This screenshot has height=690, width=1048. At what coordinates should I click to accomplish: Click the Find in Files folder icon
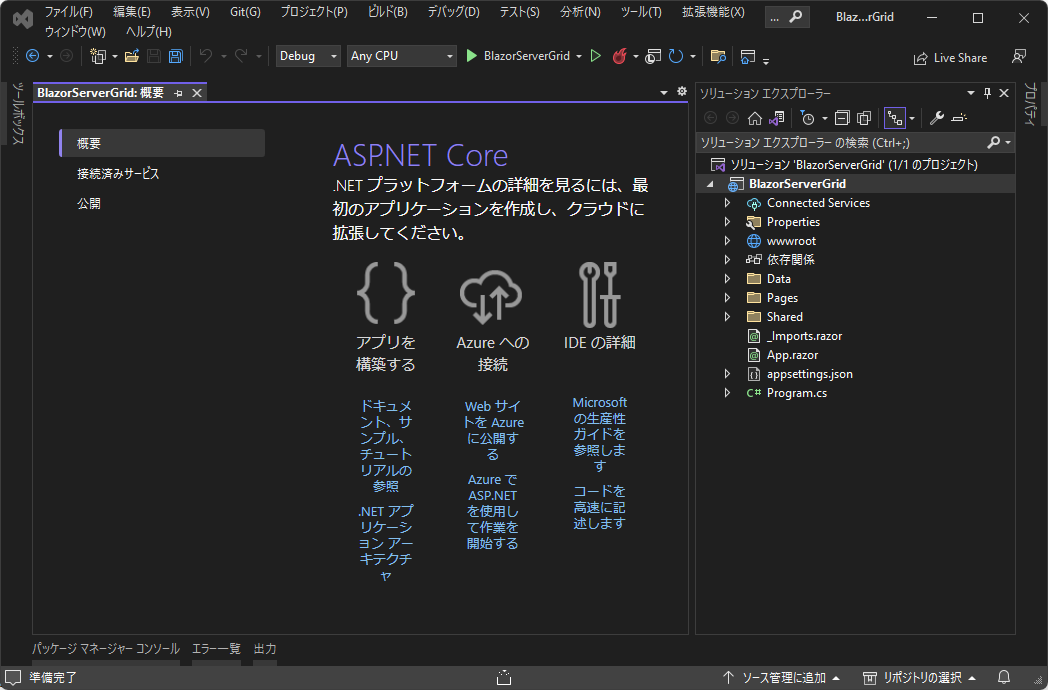(x=718, y=56)
